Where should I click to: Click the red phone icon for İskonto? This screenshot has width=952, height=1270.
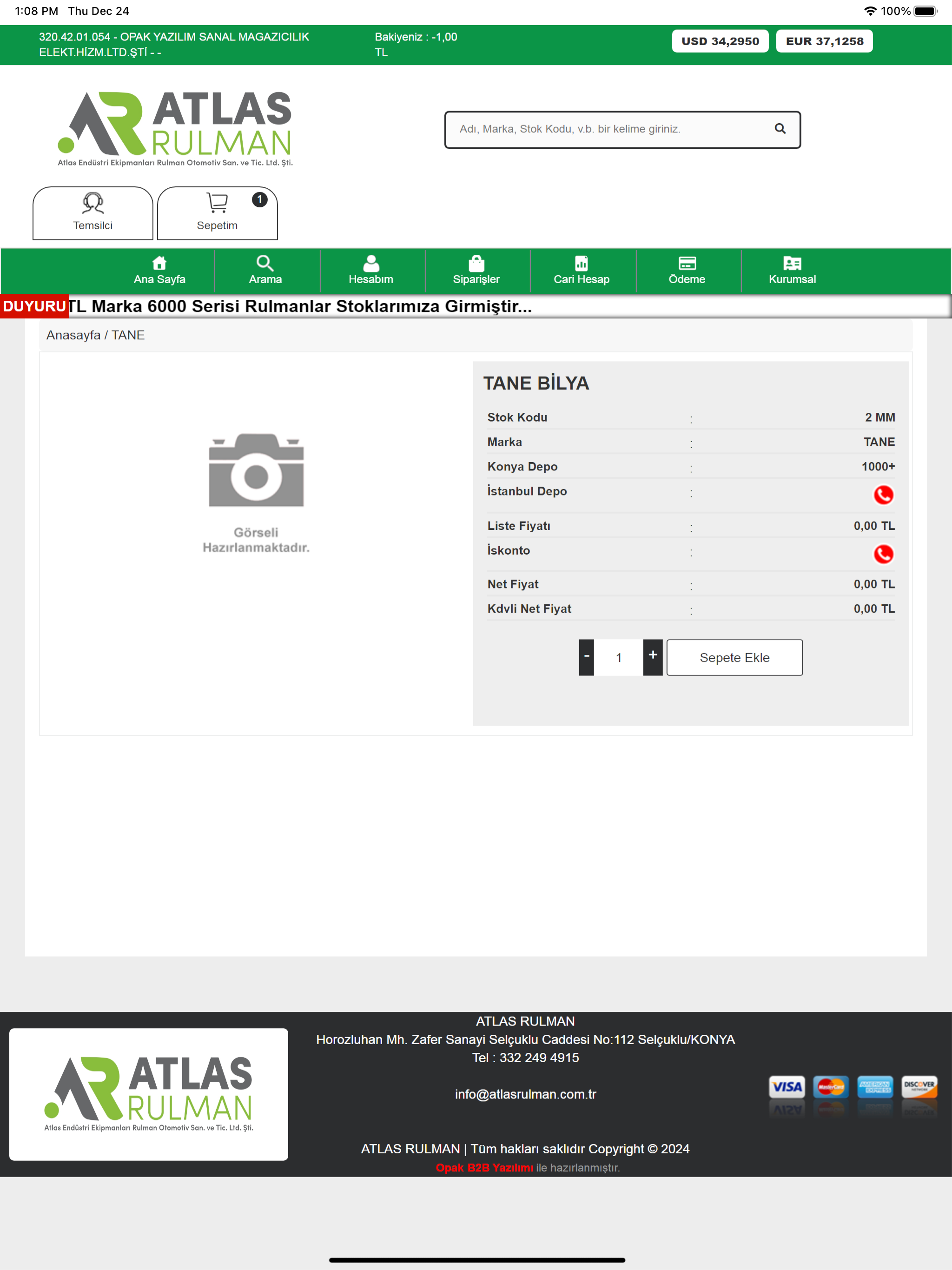pyautogui.click(x=883, y=554)
